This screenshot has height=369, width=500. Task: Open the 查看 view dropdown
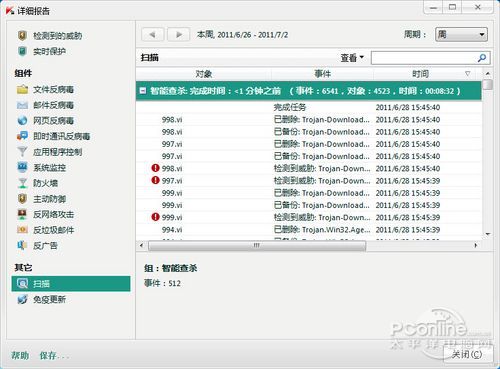352,58
